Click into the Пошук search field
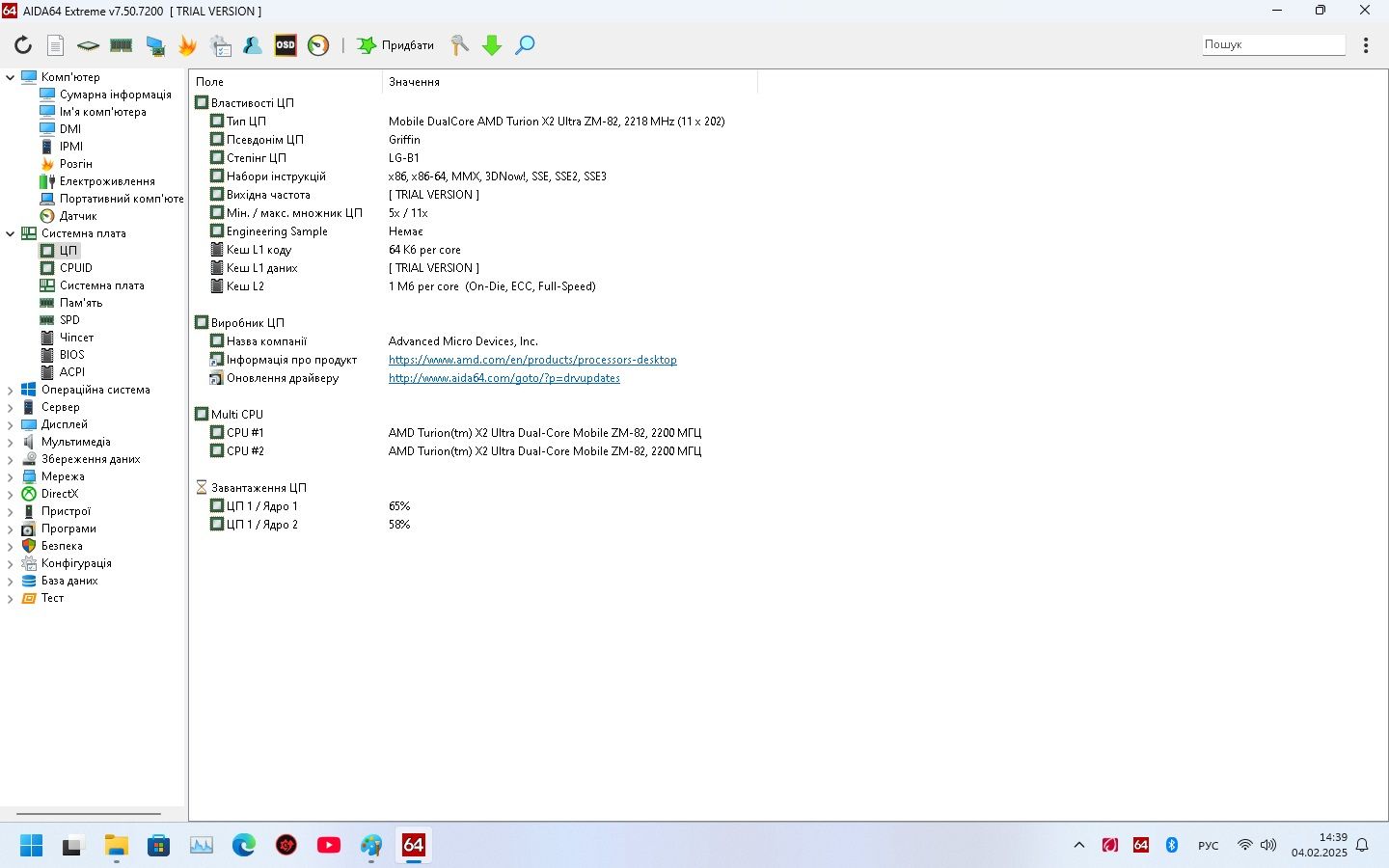This screenshot has height=868, width=1389. click(x=1273, y=44)
